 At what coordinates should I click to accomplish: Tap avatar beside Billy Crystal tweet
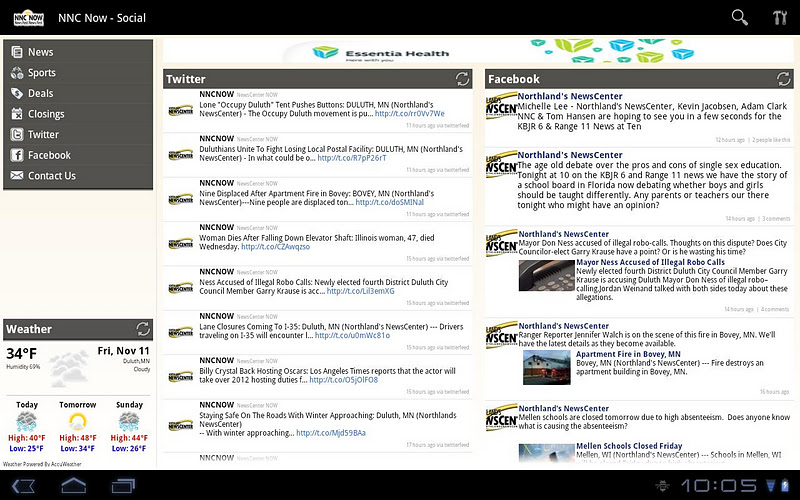[x=181, y=377]
